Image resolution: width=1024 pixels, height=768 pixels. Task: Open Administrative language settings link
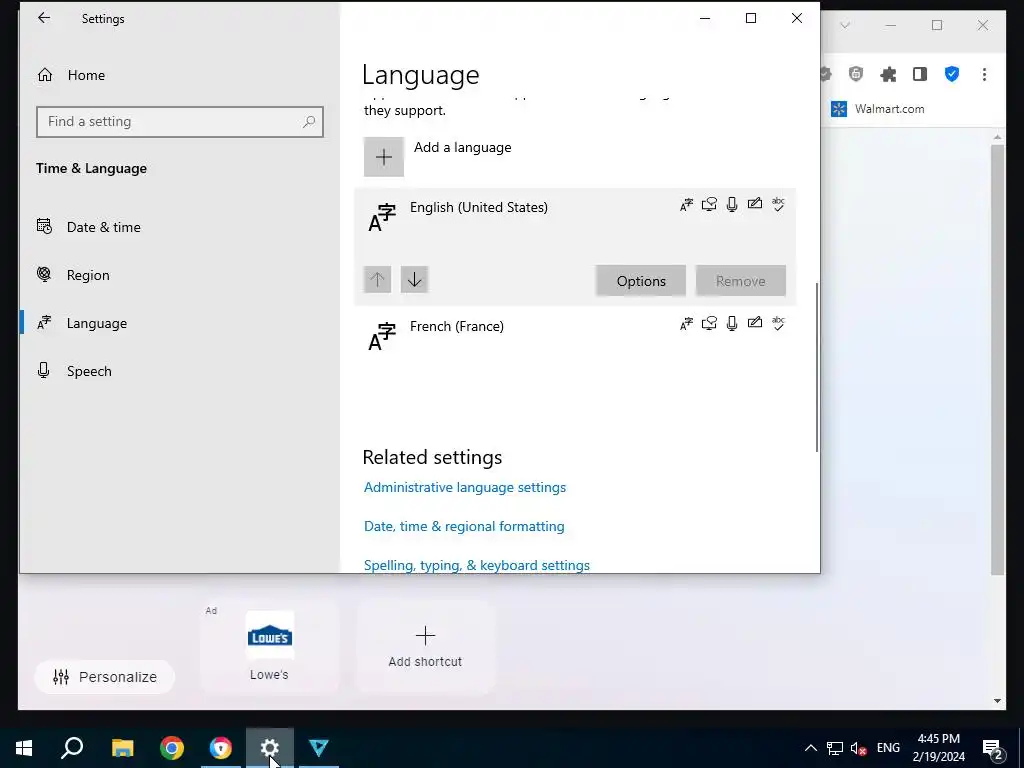pyautogui.click(x=465, y=487)
